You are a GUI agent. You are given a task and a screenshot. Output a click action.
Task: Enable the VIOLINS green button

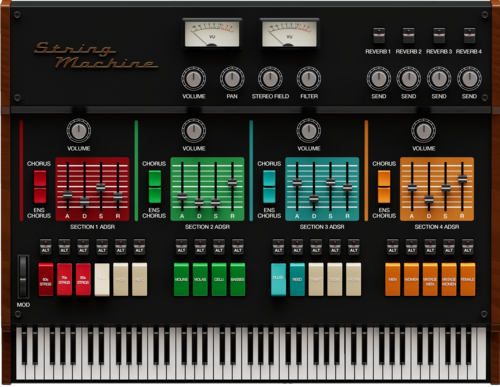(x=181, y=279)
